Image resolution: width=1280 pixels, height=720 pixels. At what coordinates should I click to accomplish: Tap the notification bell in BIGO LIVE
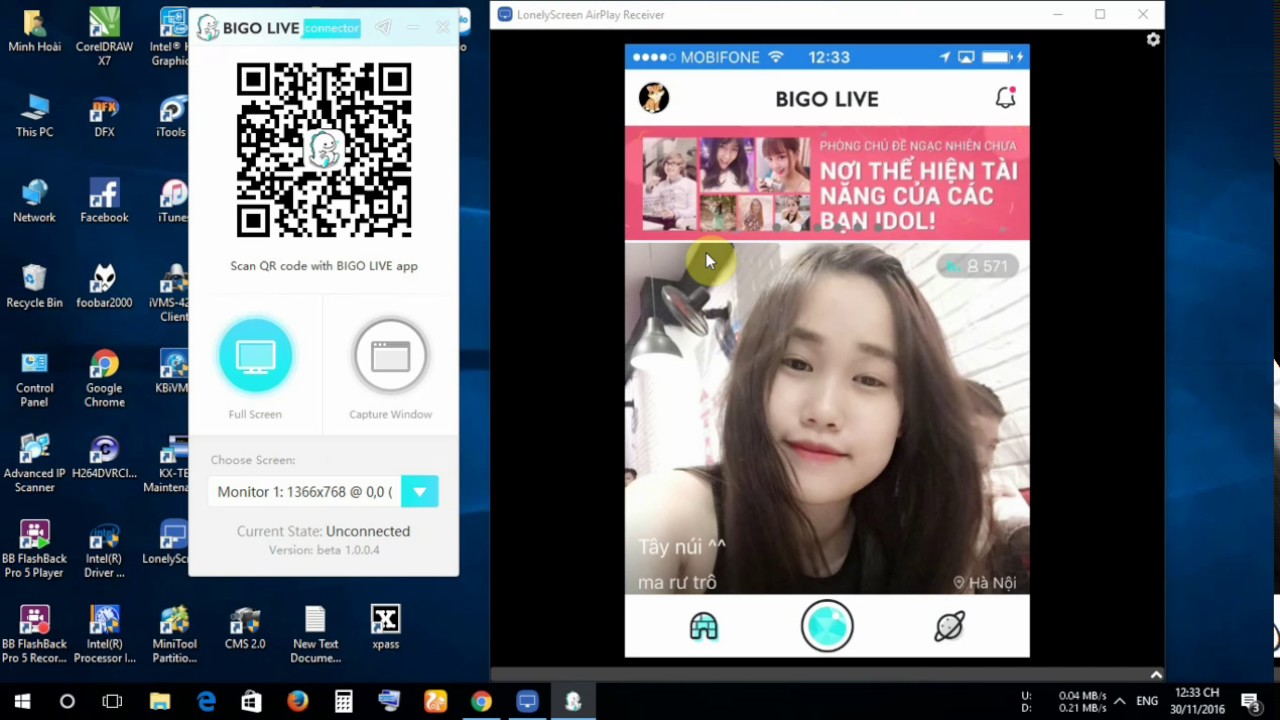point(1005,98)
